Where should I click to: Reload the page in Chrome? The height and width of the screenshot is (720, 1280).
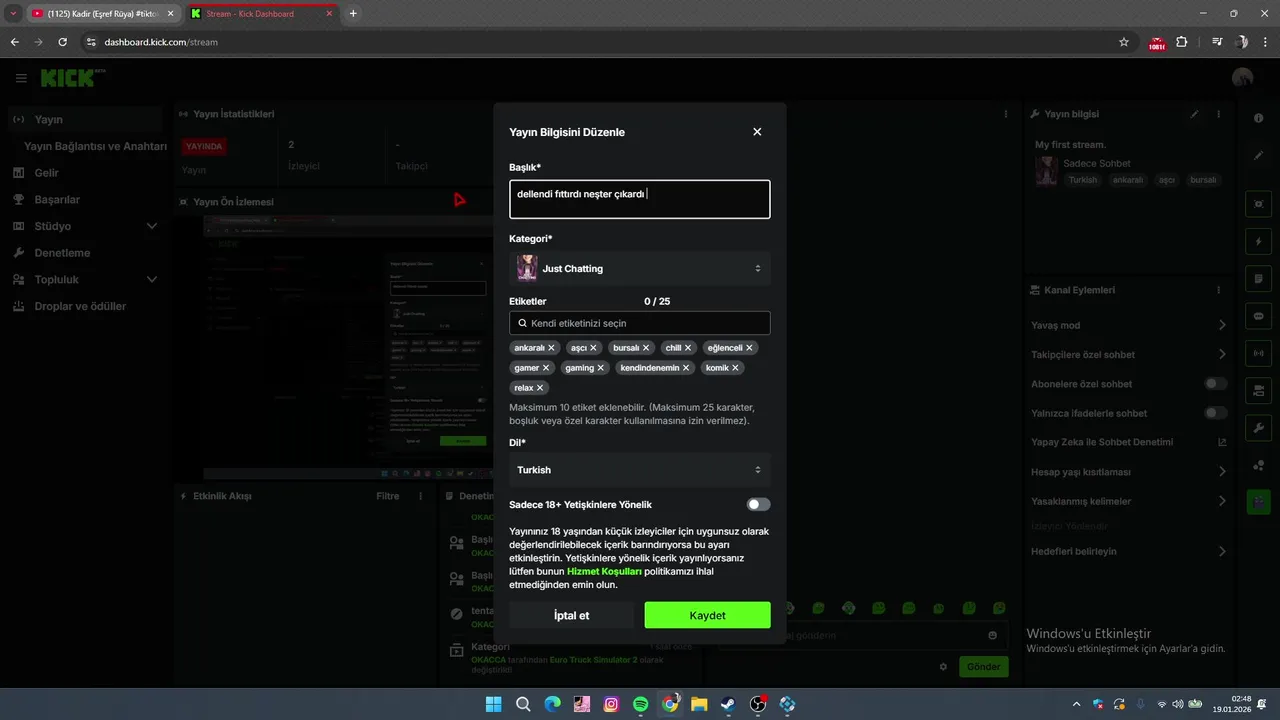(x=63, y=42)
